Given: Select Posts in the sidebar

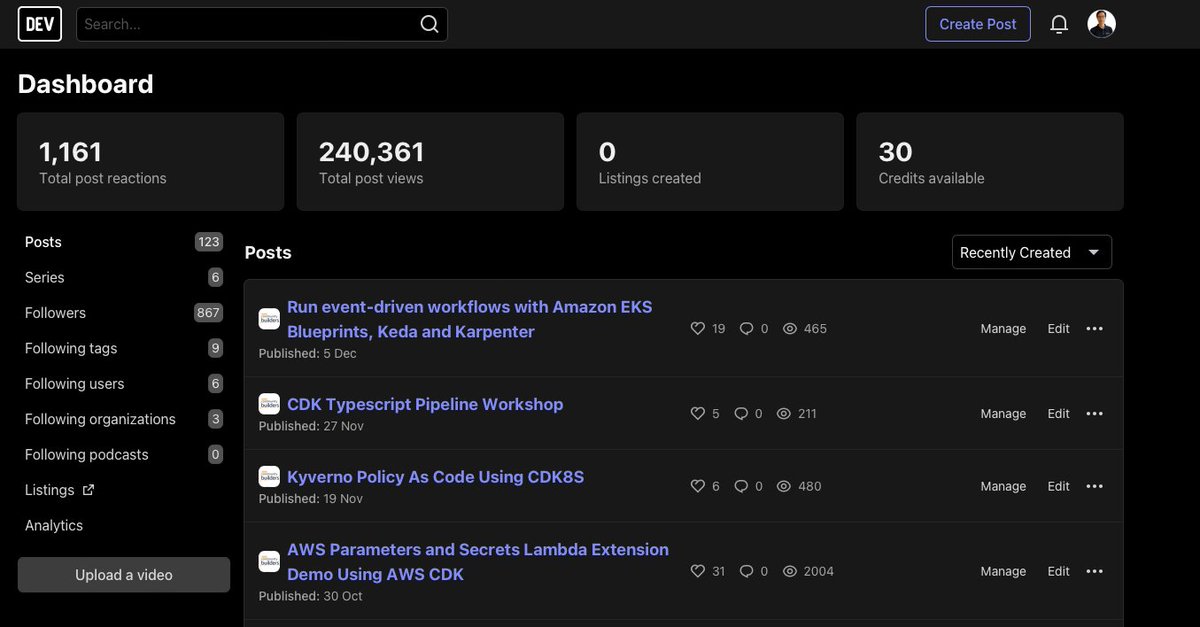Looking at the screenshot, I should click(124, 242).
